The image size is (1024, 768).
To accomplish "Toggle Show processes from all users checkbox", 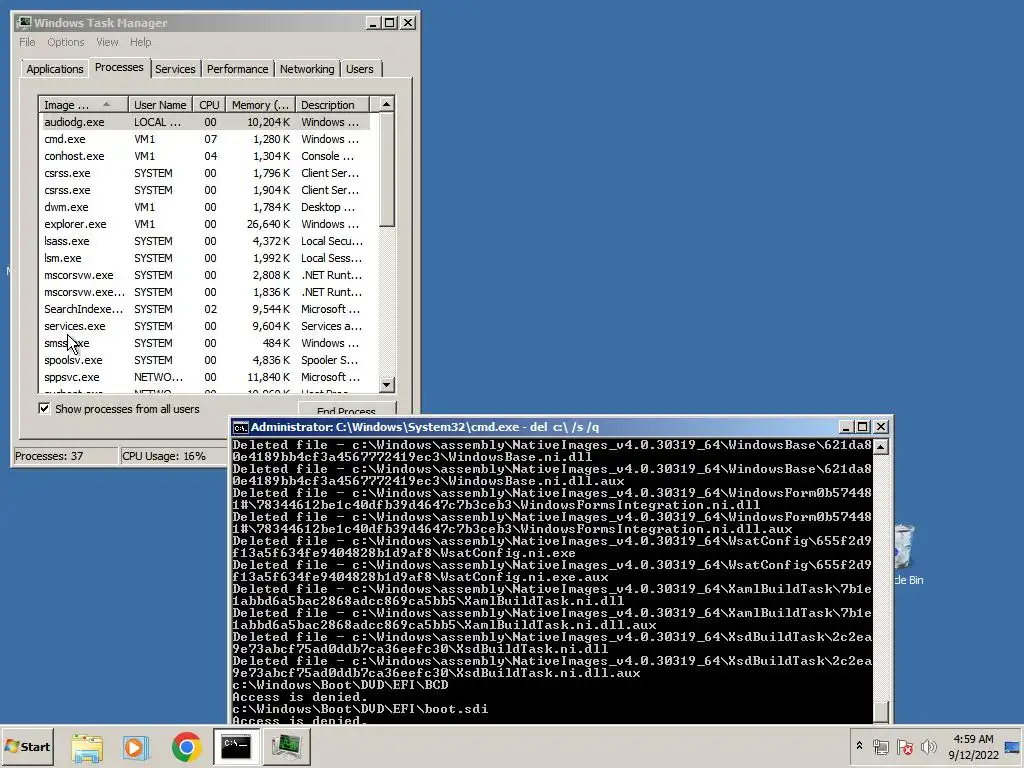I will (x=44, y=409).
